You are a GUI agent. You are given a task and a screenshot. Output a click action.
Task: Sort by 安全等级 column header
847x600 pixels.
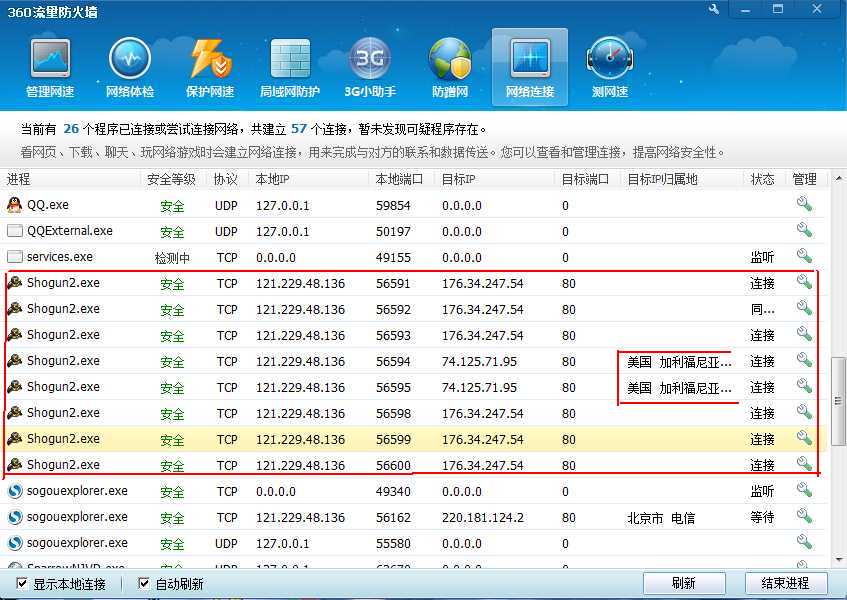(x=171, y=179)
